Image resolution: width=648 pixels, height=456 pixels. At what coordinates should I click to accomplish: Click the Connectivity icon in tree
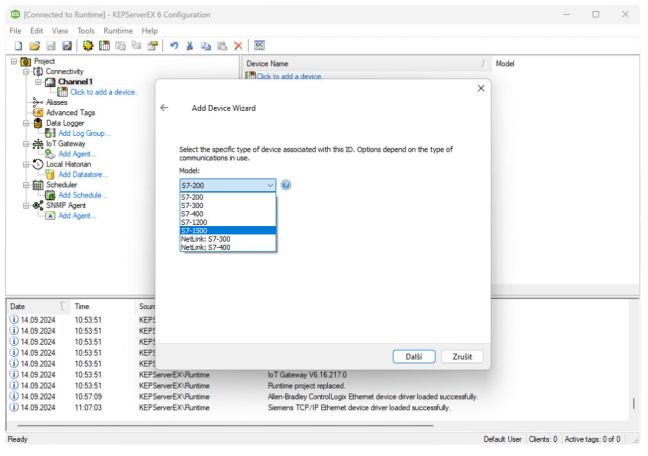pos(38,72)
